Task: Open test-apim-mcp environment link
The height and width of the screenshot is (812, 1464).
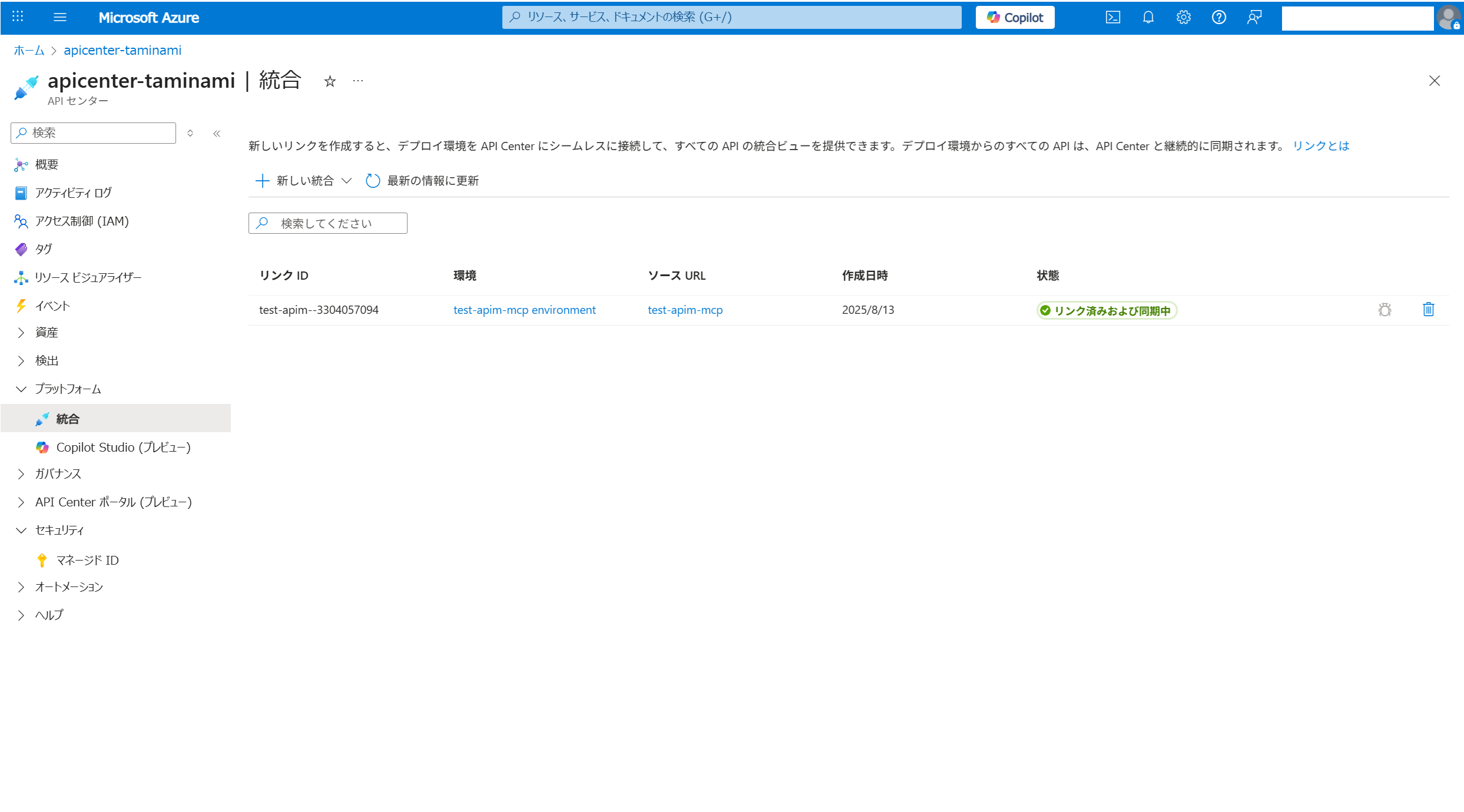Action: (x=524, y=310)
